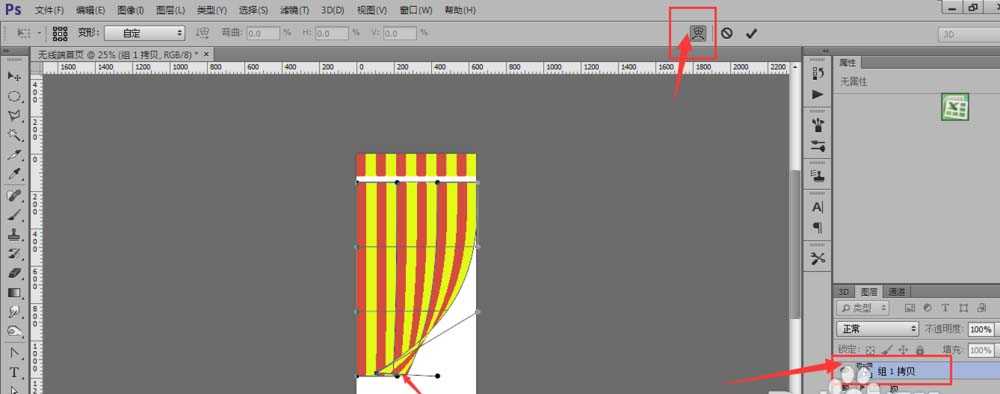1000x394 pixels.
Task: Toggle the lock transparent pixels option
Action: point(870,350)
